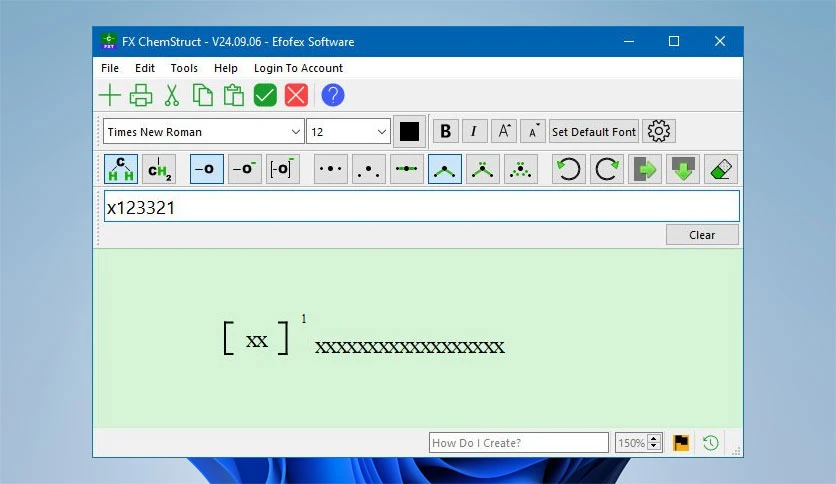Screen dimensions: 836x484
Task: Click the Paste clipboard icon
Action: pos(234,95)
